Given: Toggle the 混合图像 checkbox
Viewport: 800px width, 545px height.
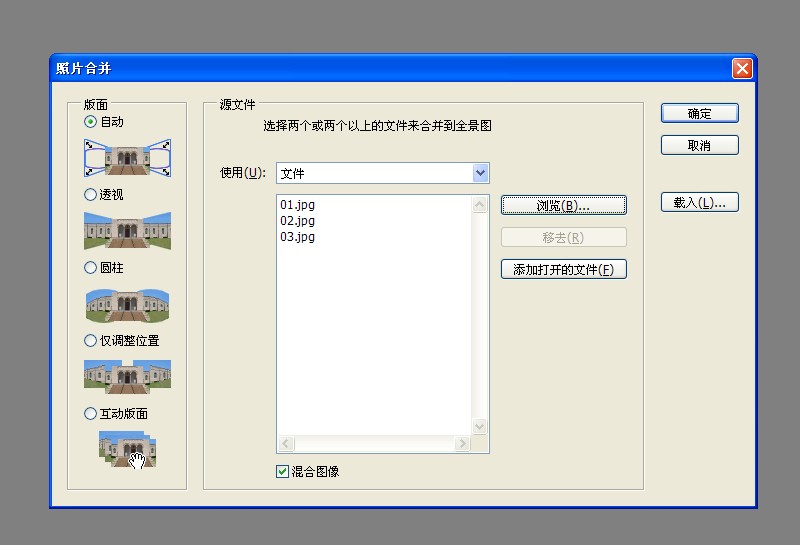Looking at the screenshot, I should 282,472.
